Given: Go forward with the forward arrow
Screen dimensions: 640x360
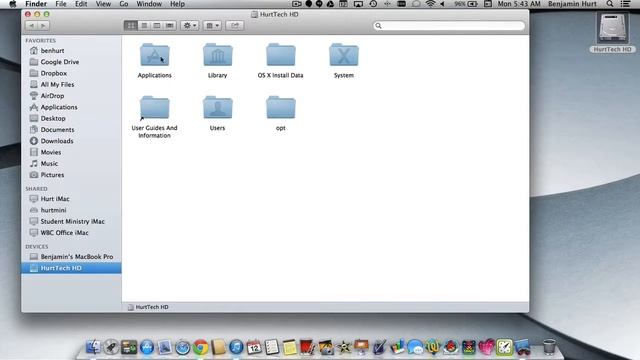Looking at the screenshot, I should [43, 25].
